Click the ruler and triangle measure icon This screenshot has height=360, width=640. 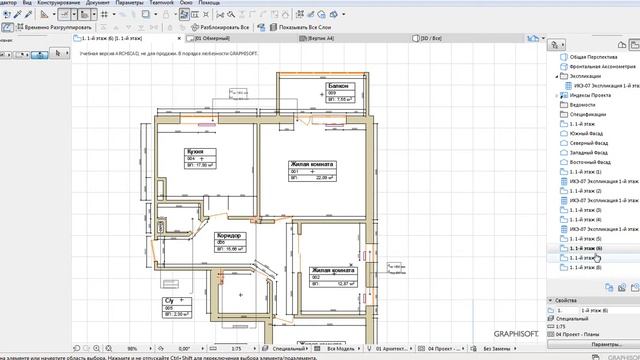44,15
